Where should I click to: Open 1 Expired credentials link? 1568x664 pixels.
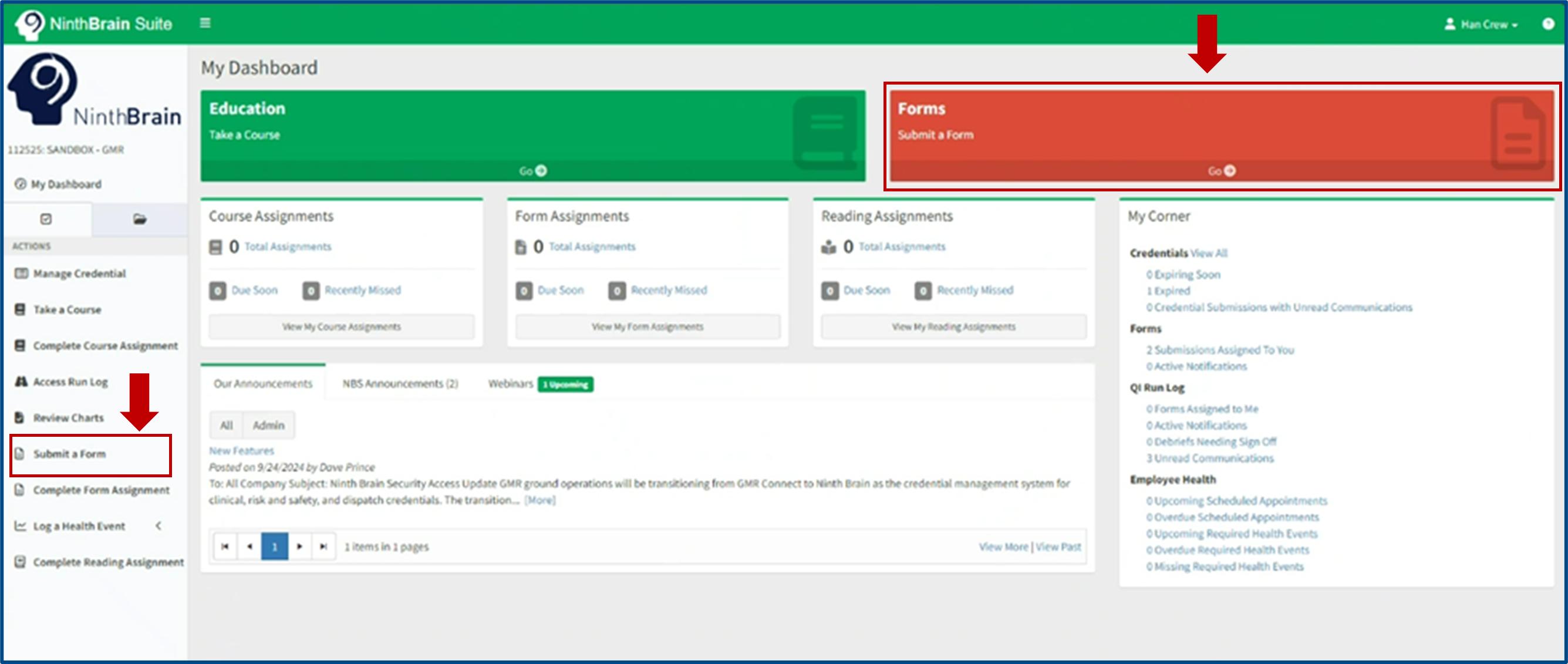[1168, 291]
